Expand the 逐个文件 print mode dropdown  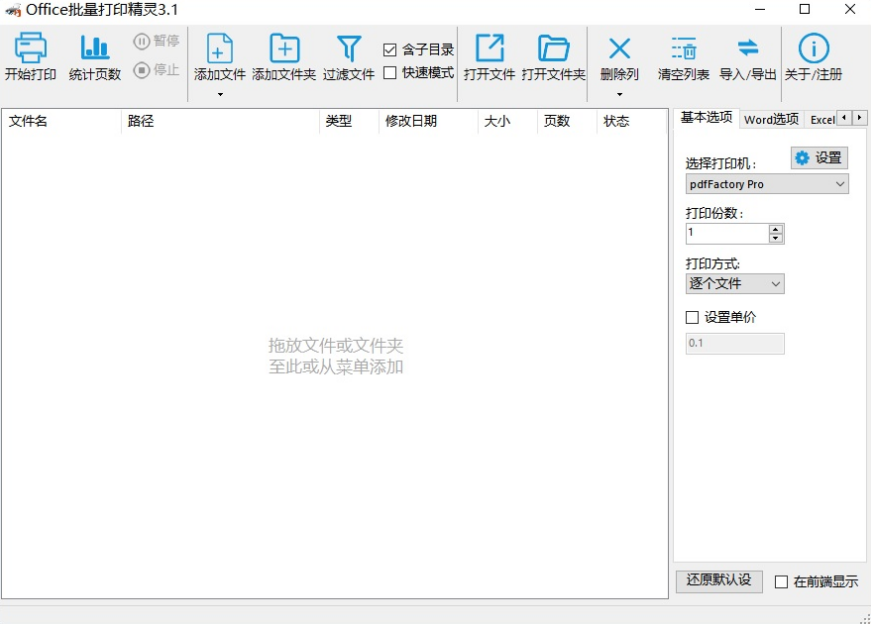point(735,284)
